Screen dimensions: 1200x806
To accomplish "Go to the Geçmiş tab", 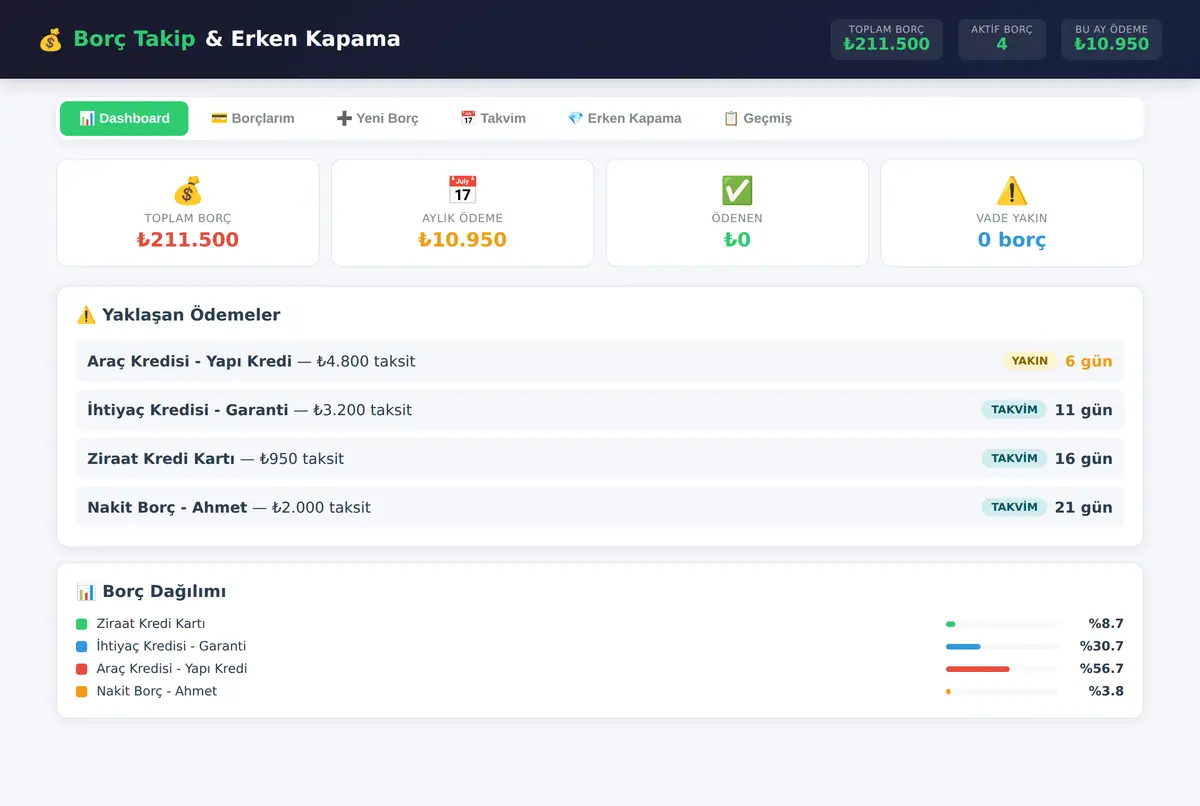I will [758, 118].
